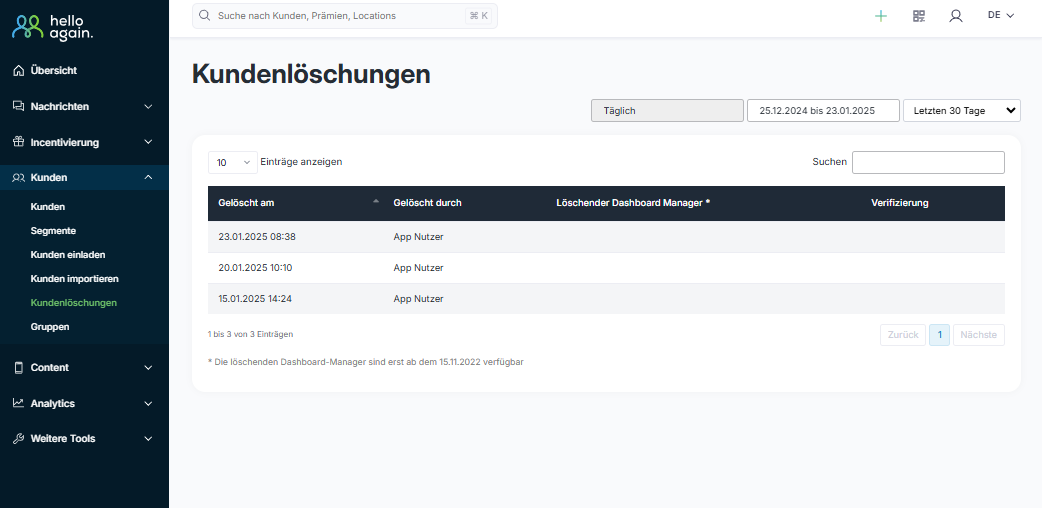
Task: Click App Nutzer in 23.01.2025 row
Action: [x=418, y=237]
